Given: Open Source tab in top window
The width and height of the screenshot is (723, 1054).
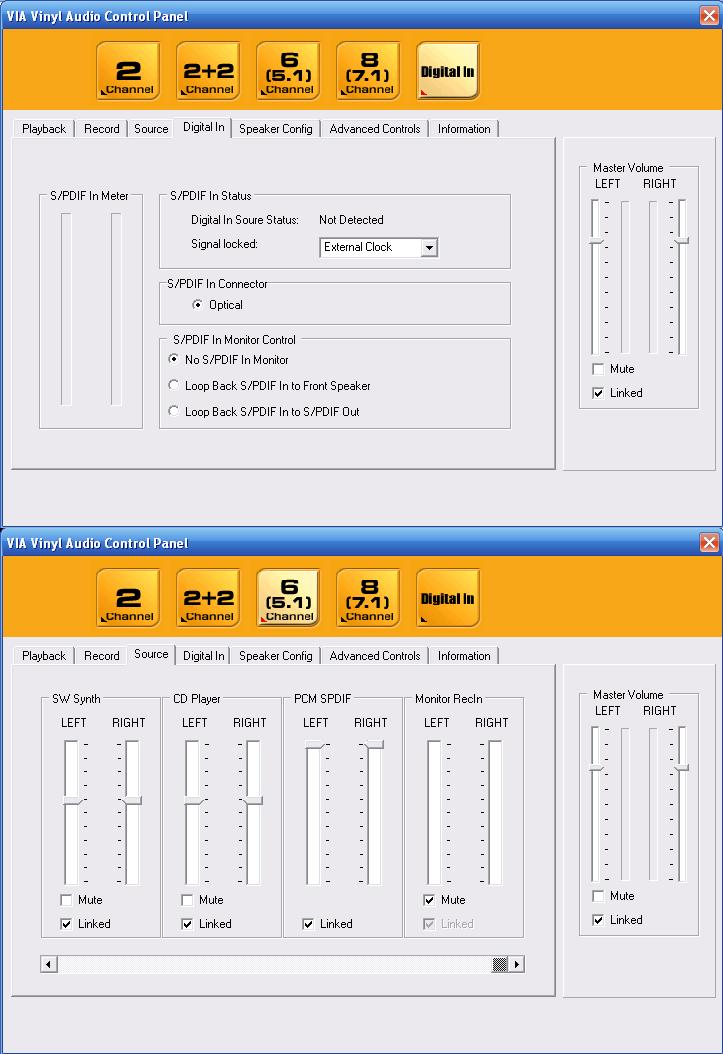Looking at the screenshot, I should [x=151, y=128].
